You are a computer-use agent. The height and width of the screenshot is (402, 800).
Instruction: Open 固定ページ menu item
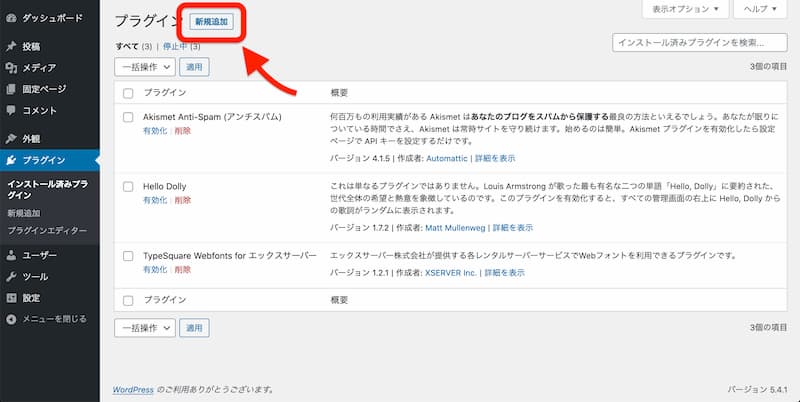click(x=44, y=89)
